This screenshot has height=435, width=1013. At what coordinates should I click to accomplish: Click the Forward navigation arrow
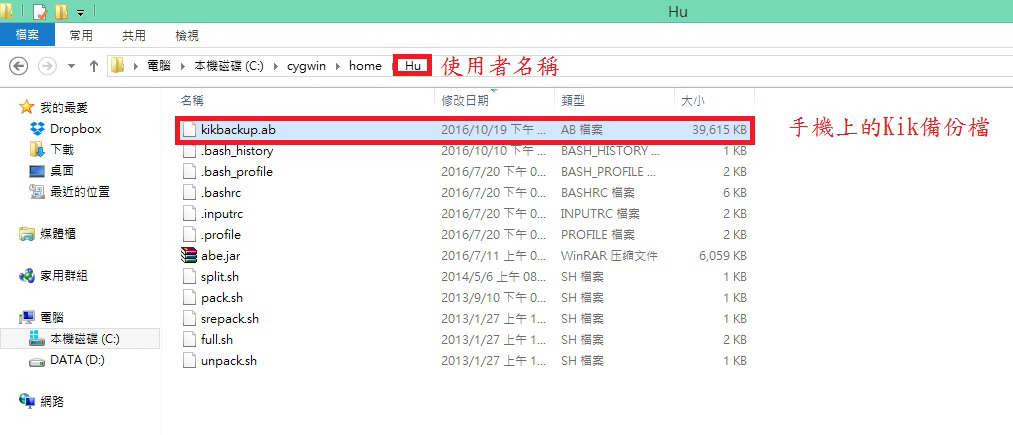coord(47,66)
